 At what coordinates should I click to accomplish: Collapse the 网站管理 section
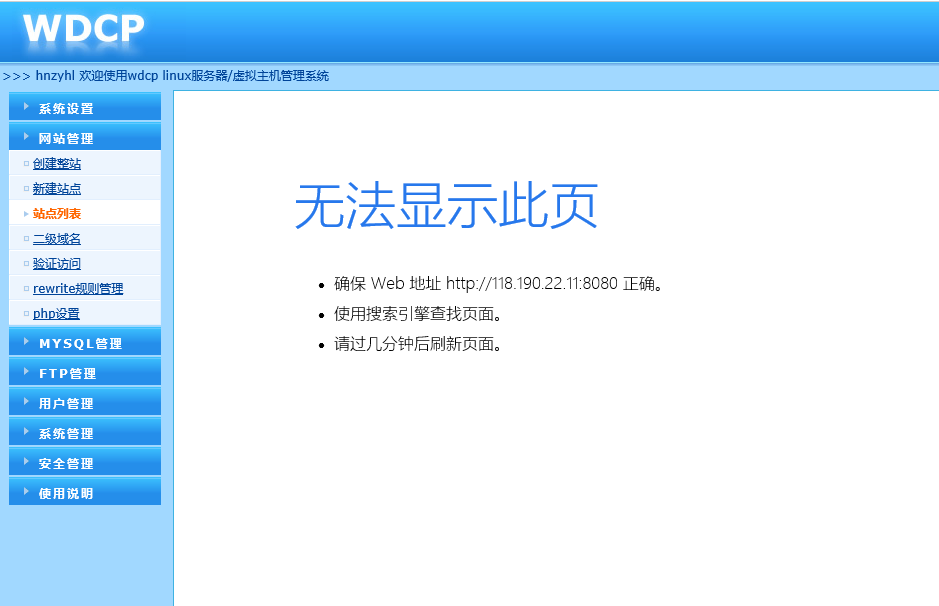66,138
